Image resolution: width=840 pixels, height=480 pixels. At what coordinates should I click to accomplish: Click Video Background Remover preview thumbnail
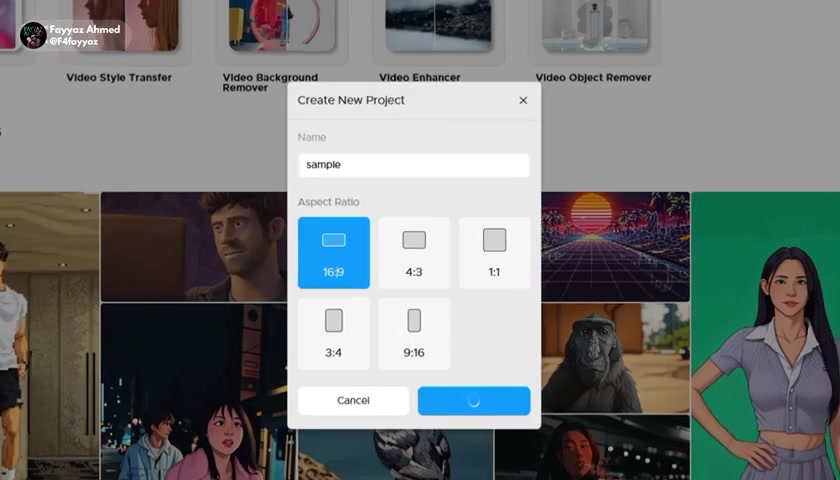click(282, 25)
